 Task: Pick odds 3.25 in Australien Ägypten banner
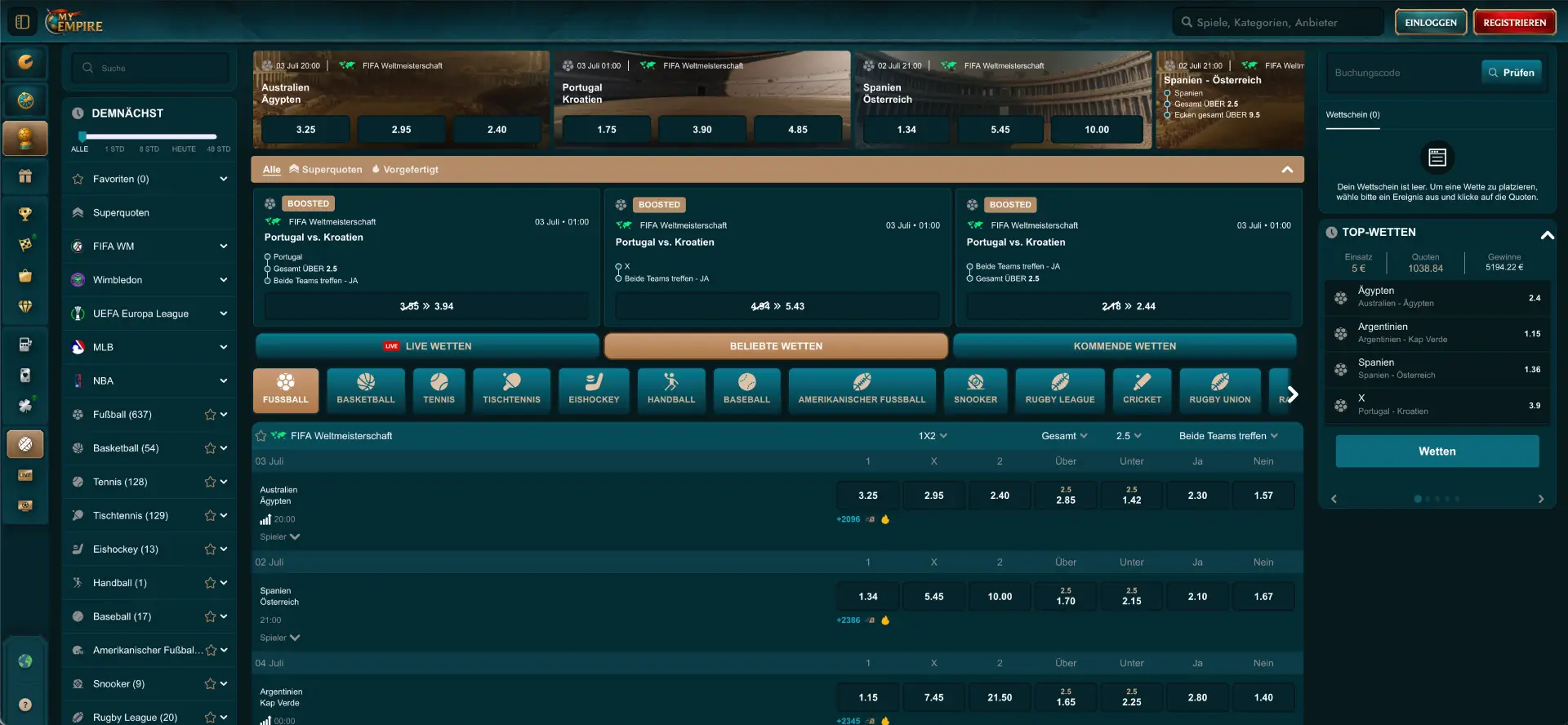(305, 130)
